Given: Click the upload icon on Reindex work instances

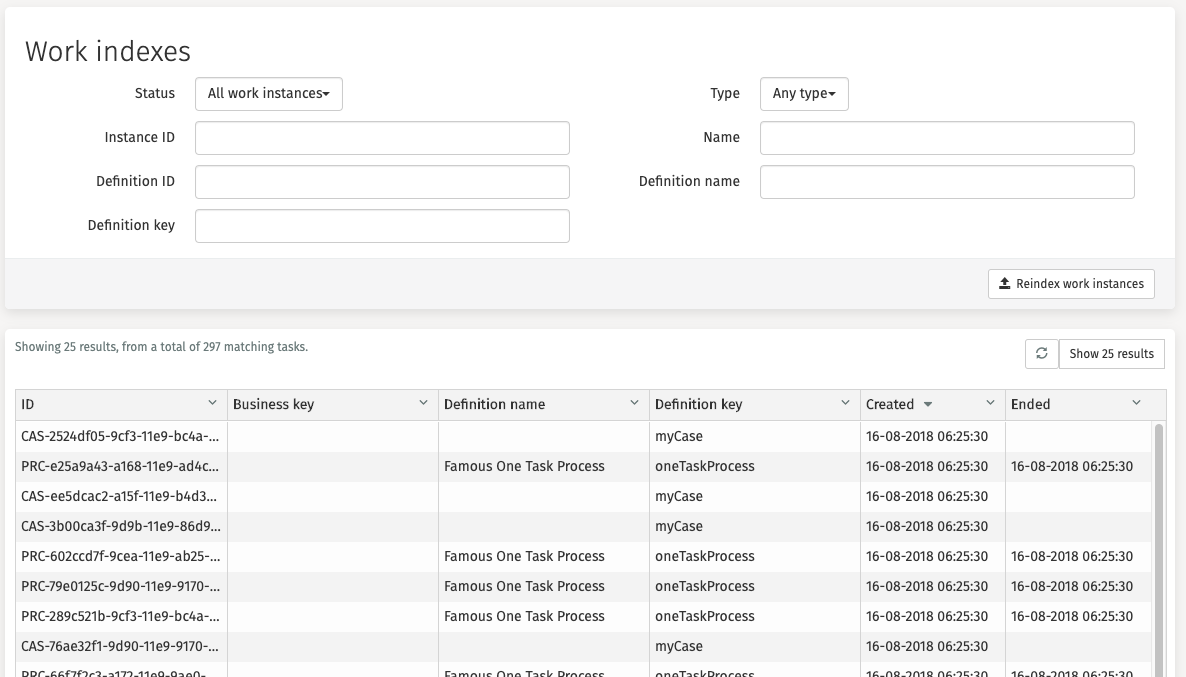Looking at the screenshot, I should 1004,284.
